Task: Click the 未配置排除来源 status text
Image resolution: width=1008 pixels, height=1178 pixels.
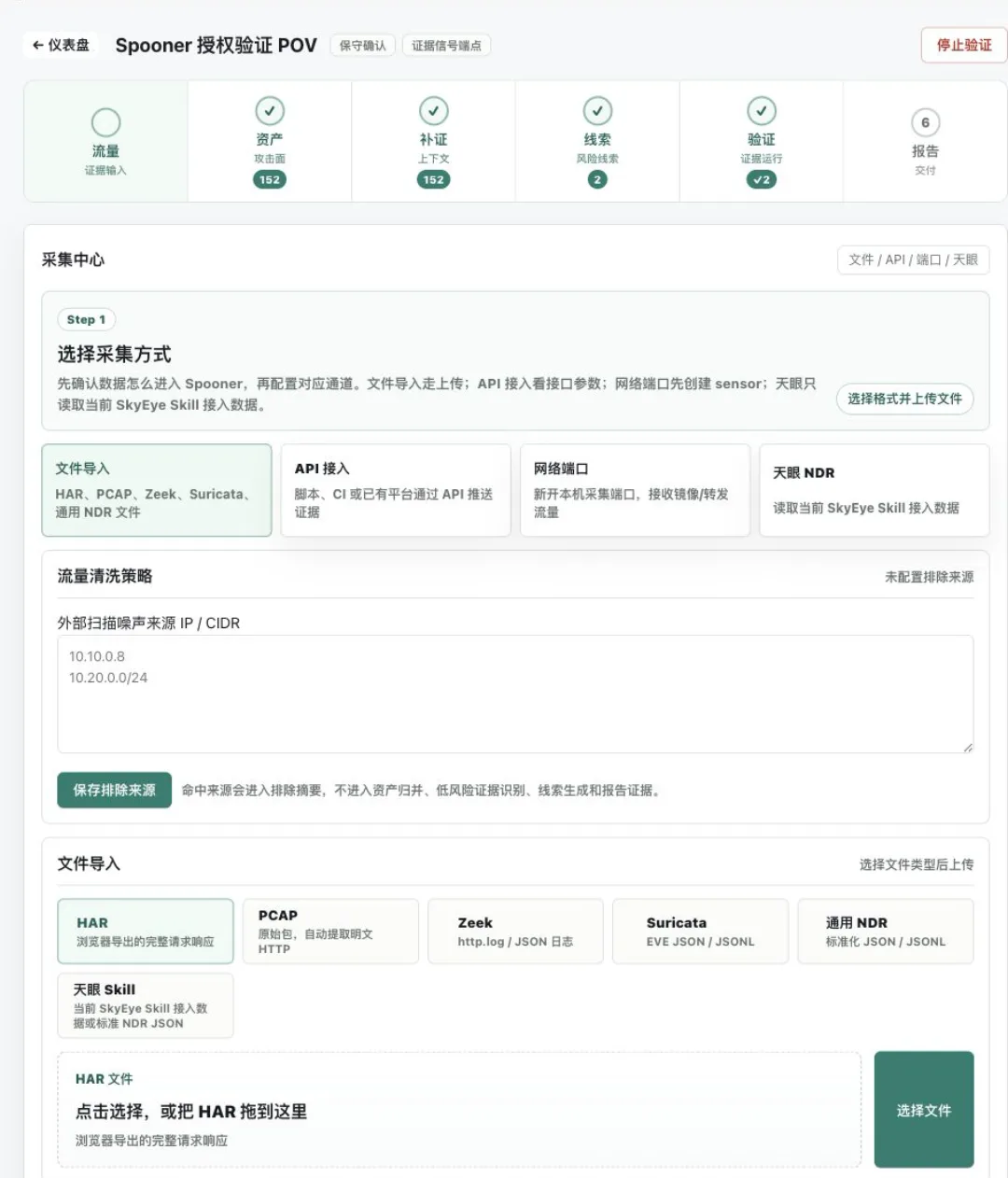Action: (x=929, y=577)
